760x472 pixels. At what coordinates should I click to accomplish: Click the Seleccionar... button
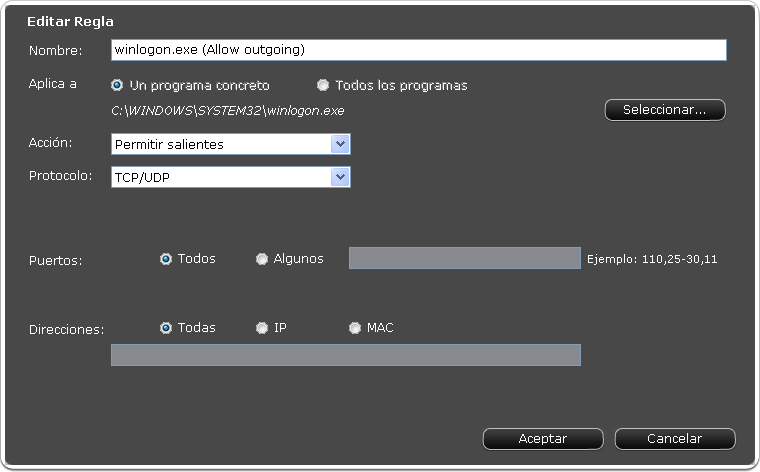665,110
